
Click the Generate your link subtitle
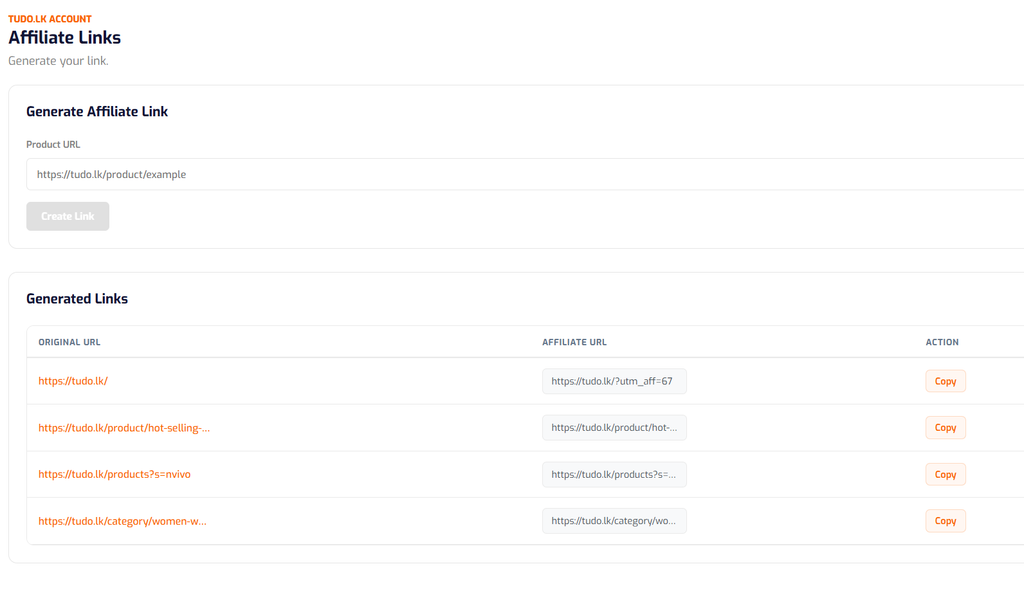point(58,61)
